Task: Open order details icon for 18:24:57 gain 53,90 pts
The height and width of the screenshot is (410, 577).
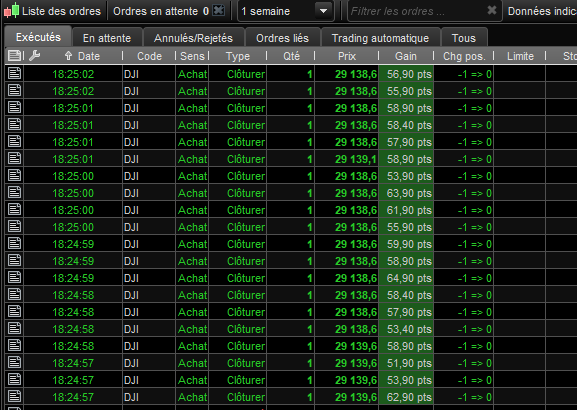Action: [x=14, y=379]
